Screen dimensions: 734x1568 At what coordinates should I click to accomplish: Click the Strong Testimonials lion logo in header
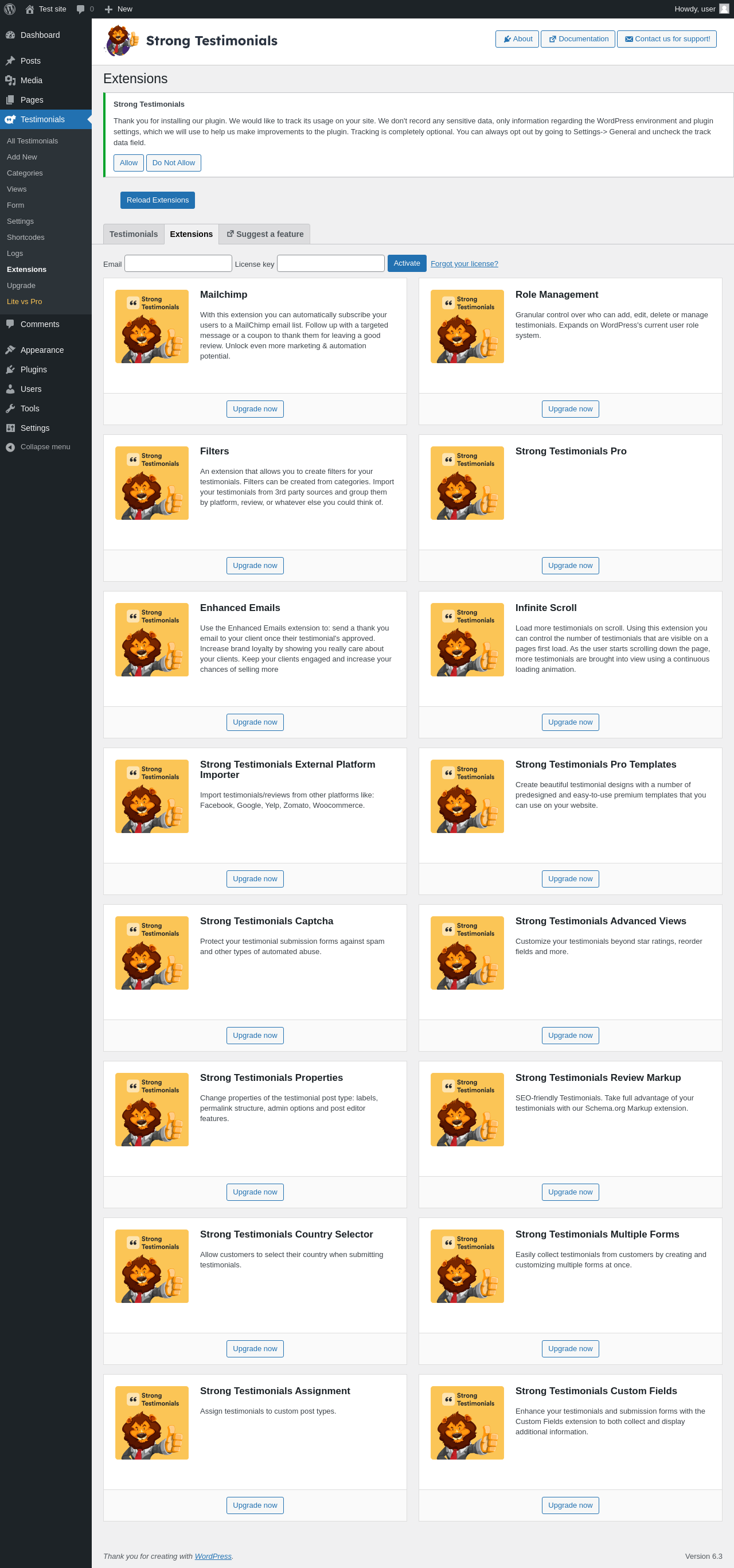click(x=121, y=41)
